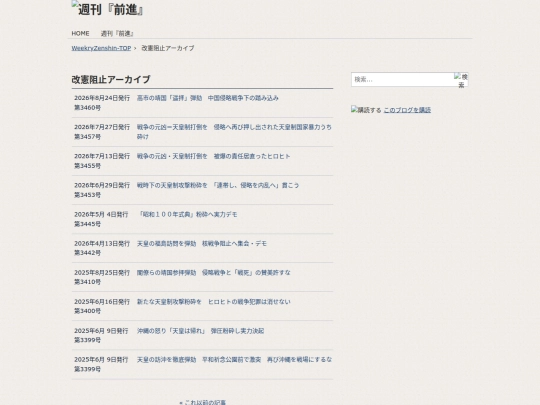The image size is (540, 405).
Task: Open article 「昭和１００年式典」粉砕へ実力デモ
Action: (187, 215)
